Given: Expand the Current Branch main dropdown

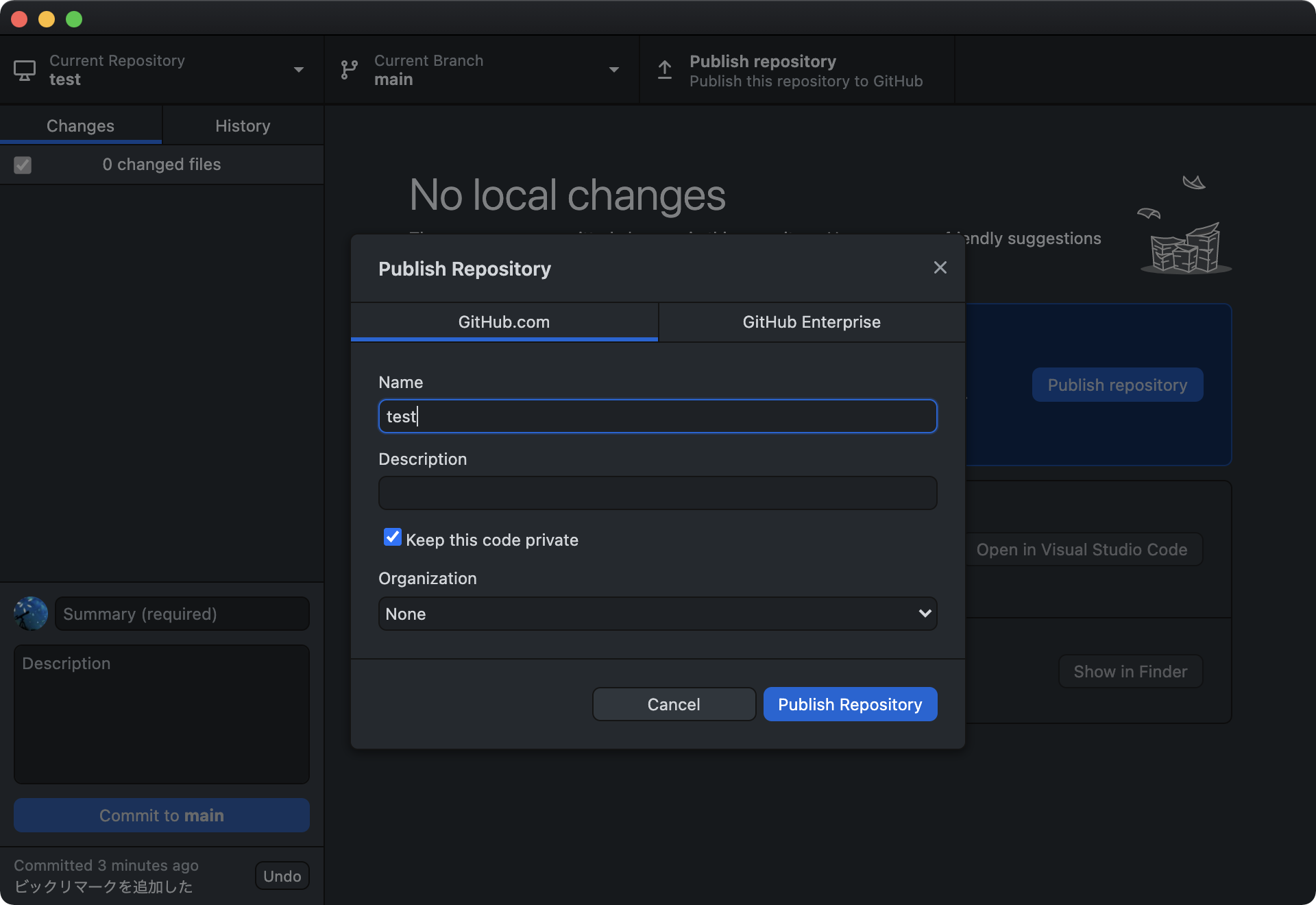Looking at the screenshot, I should pyautogui.click(x=613, y=70).
